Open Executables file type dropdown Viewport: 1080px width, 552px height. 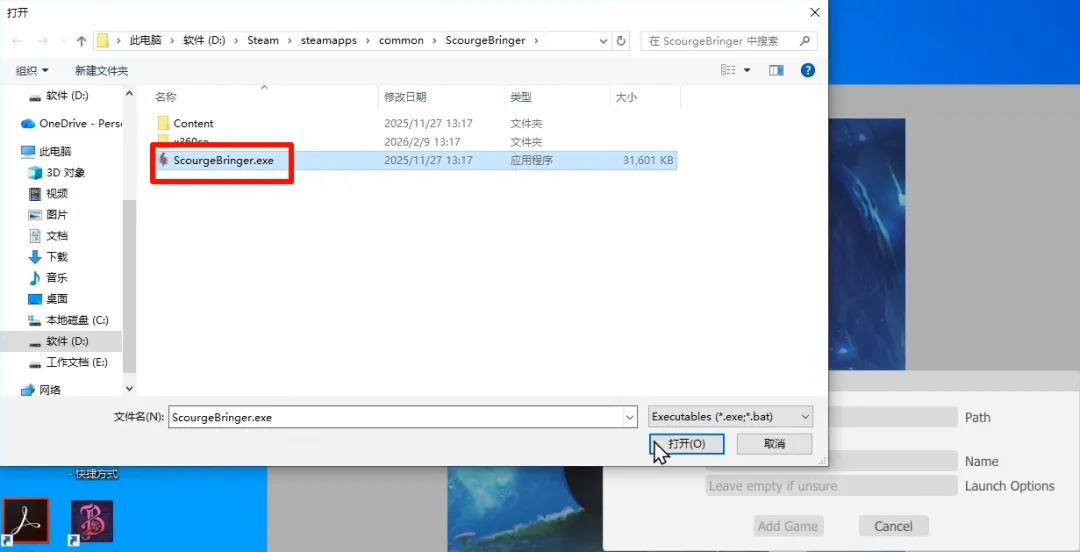tap(731, 416)
